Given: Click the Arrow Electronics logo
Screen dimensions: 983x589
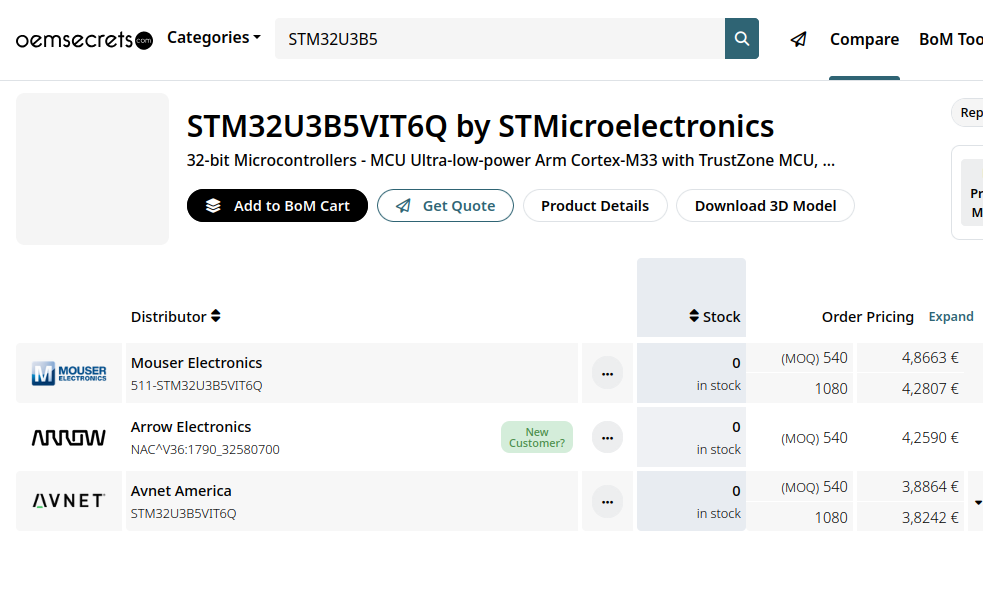Looking at the screenshot, I should pyautogui.click(x=69, y=437).
